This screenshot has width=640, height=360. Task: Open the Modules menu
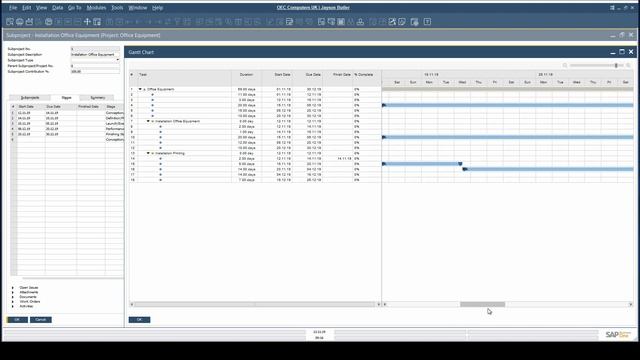click(96, 8)
